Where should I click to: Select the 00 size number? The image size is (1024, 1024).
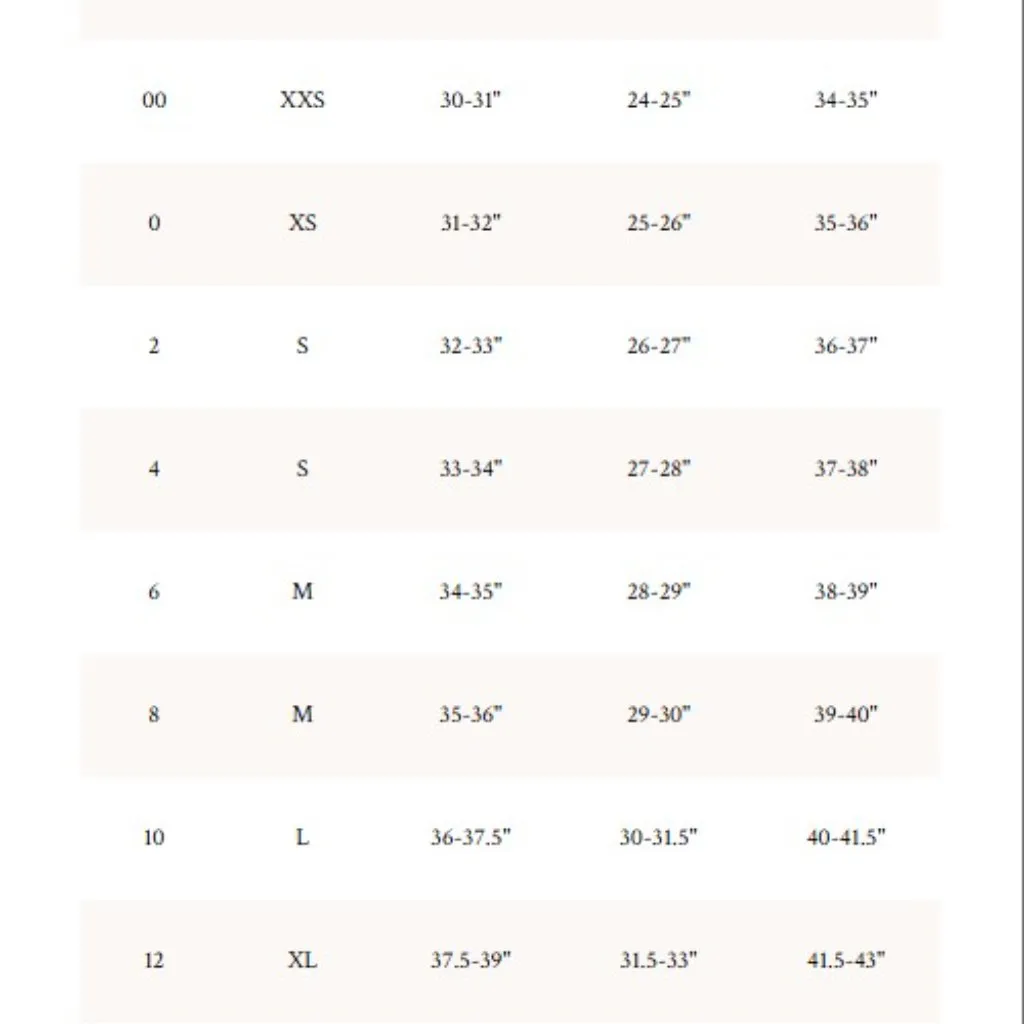pos(154,100)
